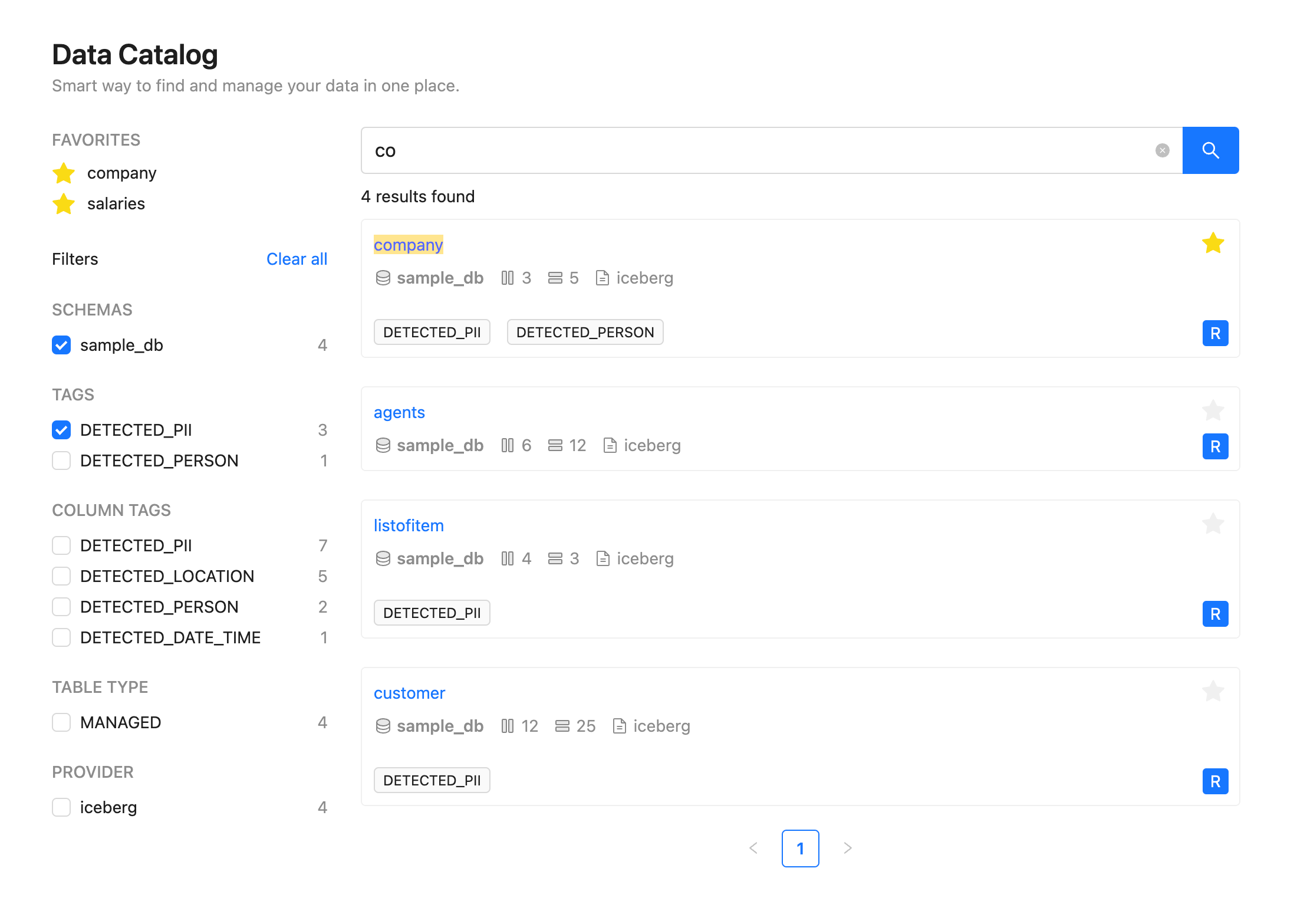Click sample_db label in company card
Image resolution: width=1307 pixels, height=924 pixels.
click(x=440, y=278)
